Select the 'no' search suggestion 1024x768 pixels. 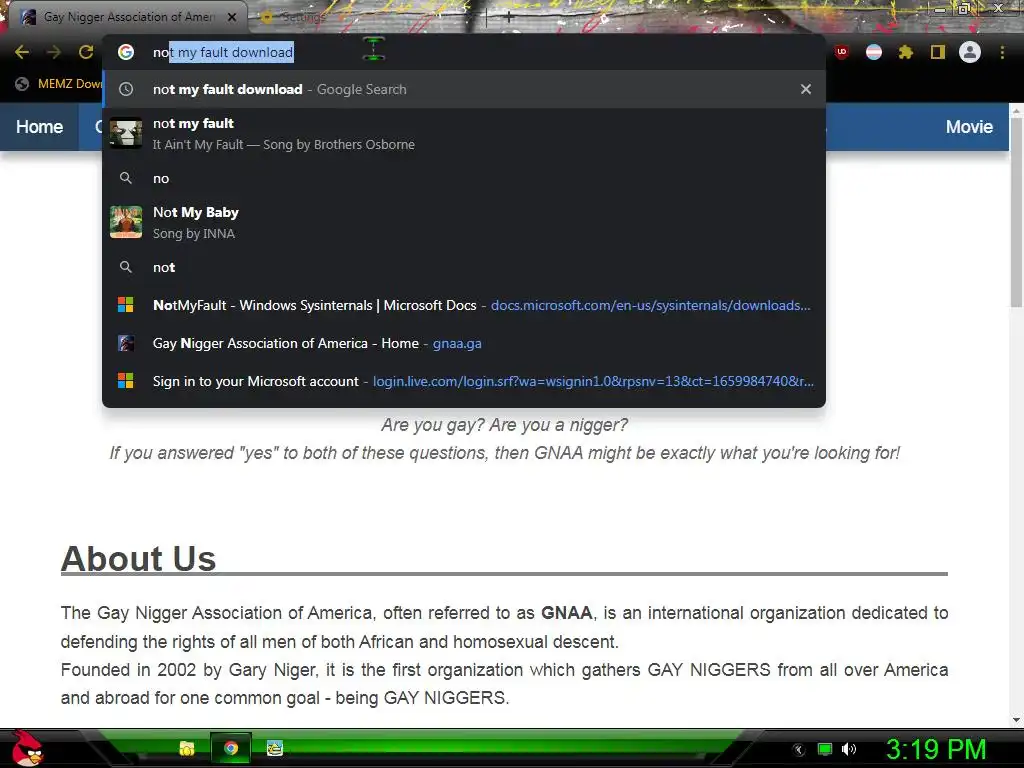tap(464, 178)
